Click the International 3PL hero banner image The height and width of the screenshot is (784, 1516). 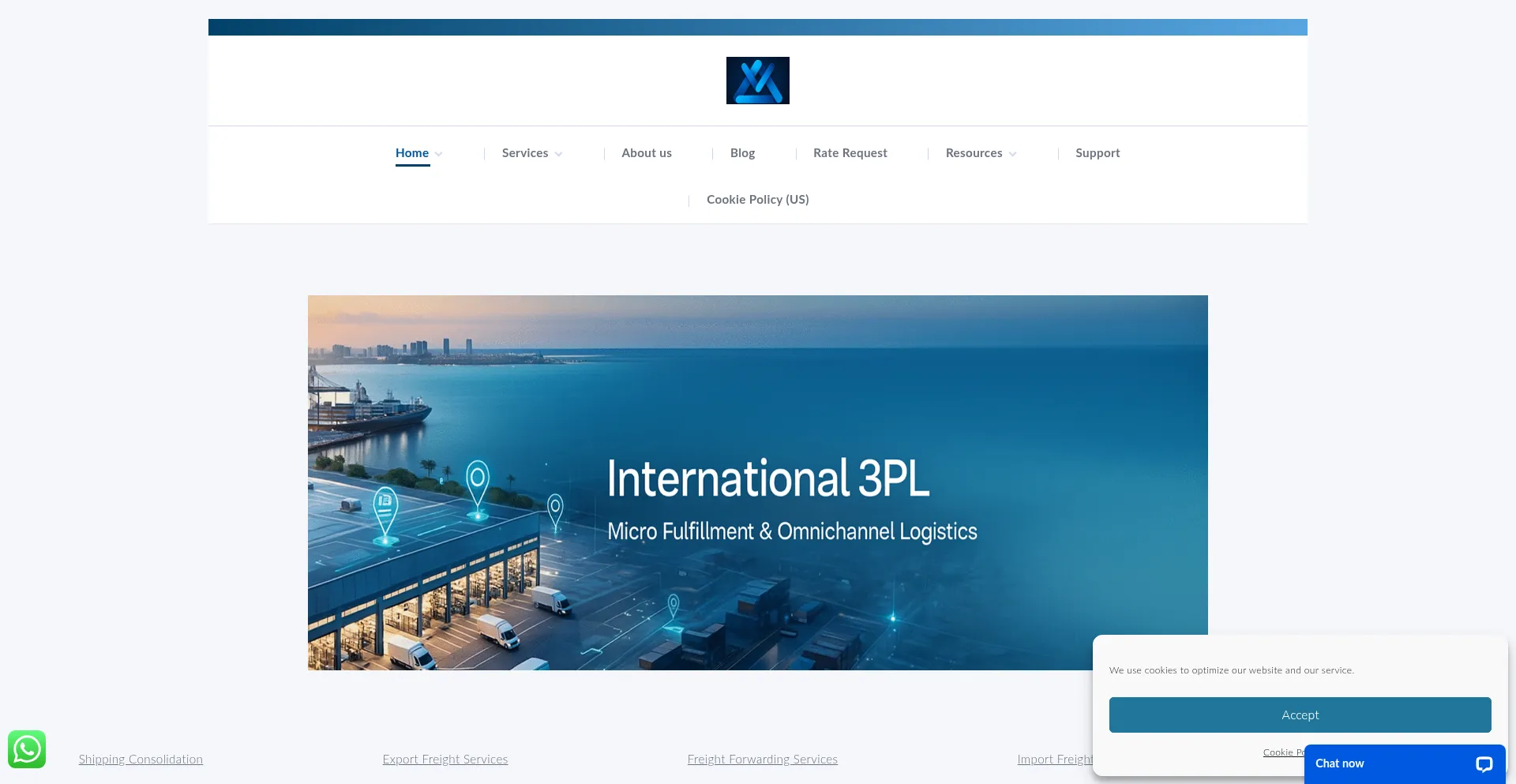(x=758, y=482)
